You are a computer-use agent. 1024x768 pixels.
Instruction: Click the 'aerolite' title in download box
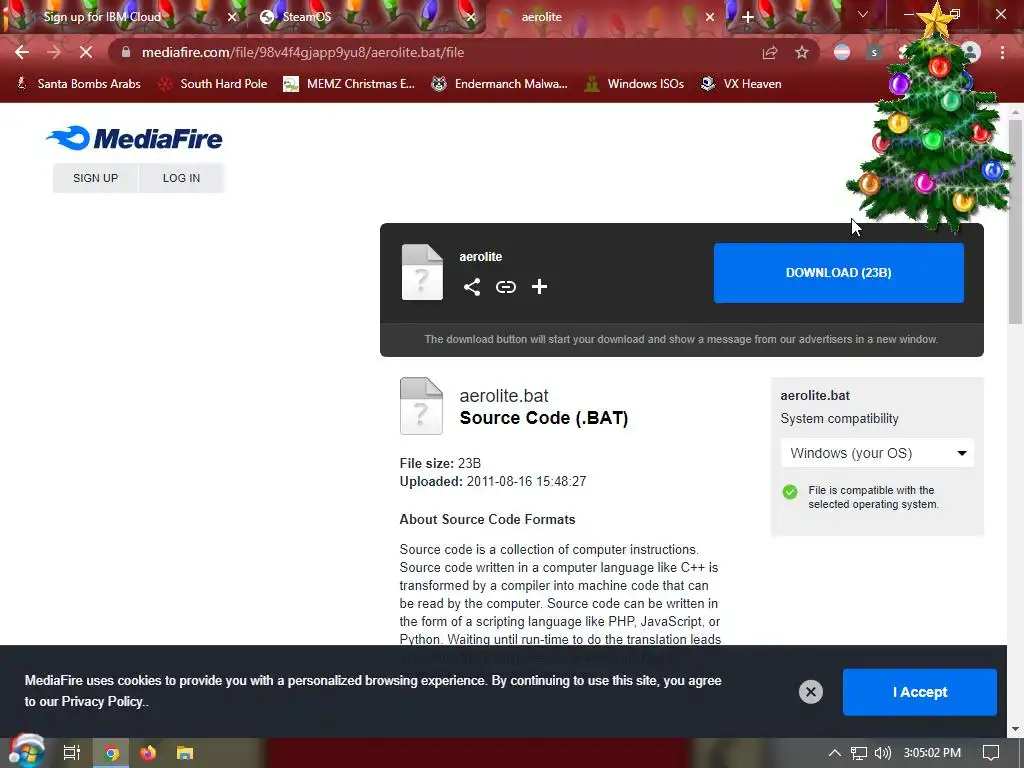(481, 257)
